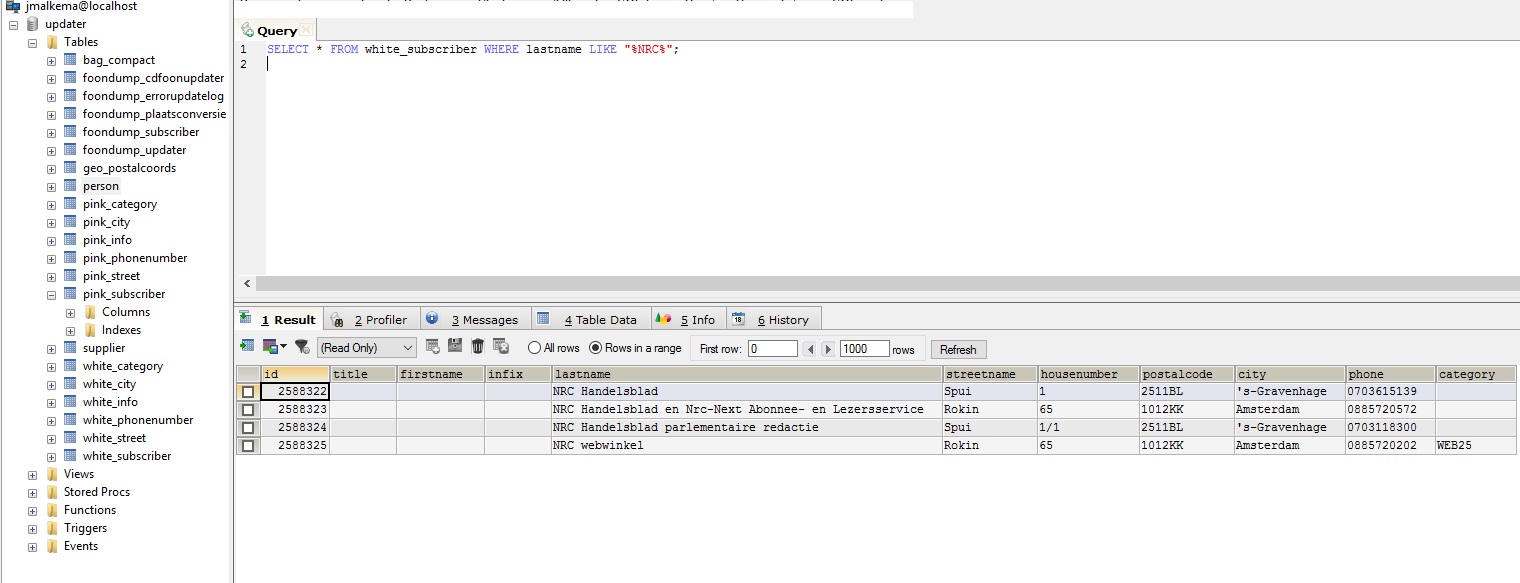Select the white_subscriber table icon

click(70, 456)
